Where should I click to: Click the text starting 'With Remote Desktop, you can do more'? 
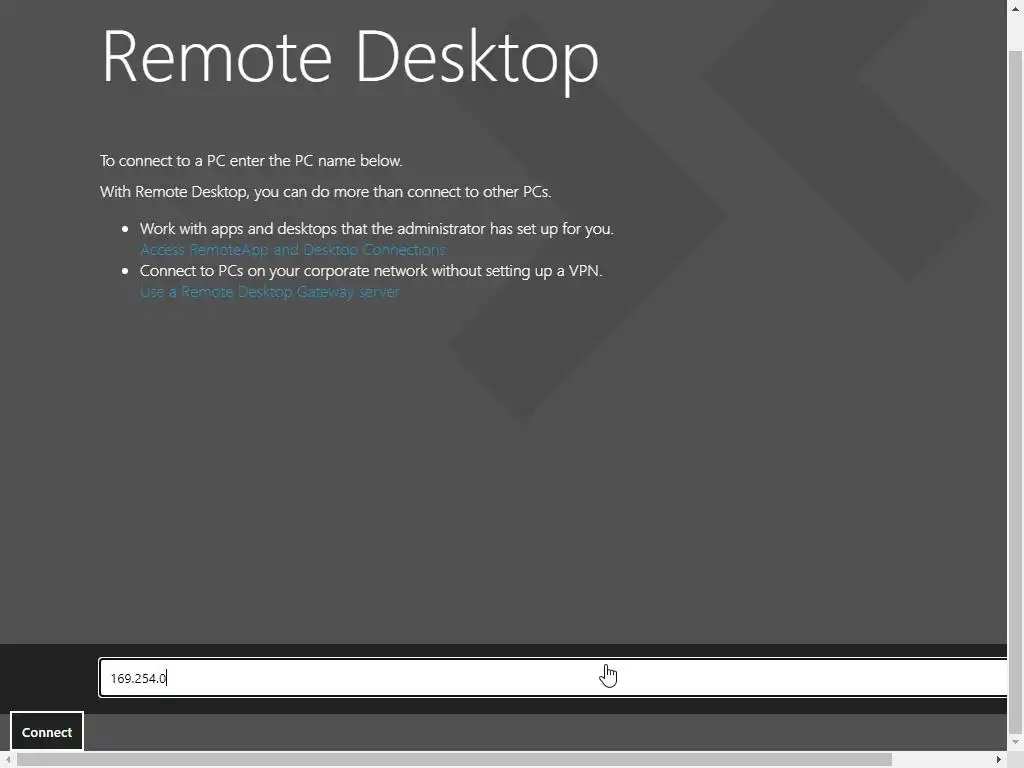[x=326, y=192]
